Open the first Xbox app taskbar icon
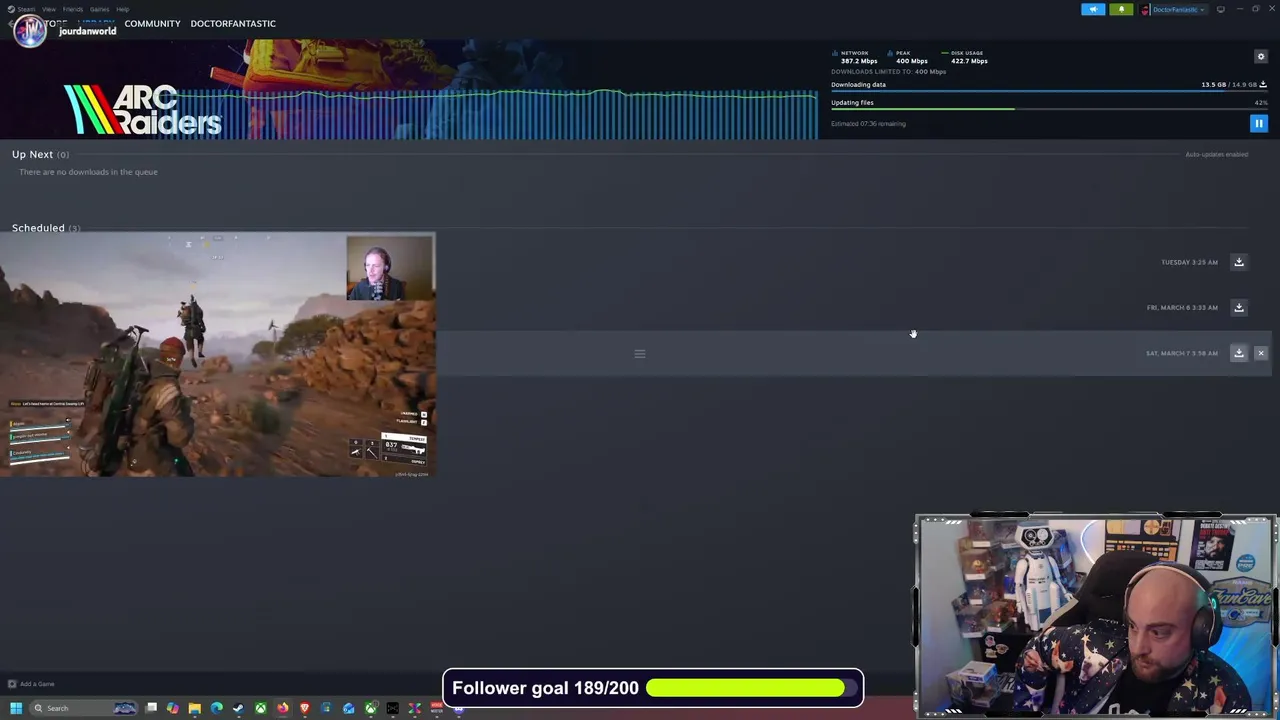 261,708
